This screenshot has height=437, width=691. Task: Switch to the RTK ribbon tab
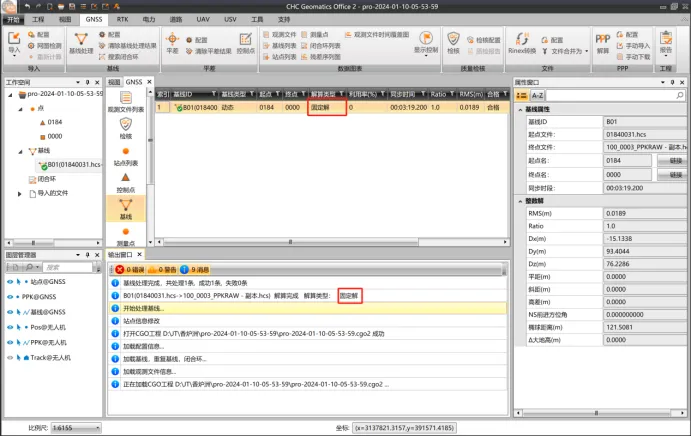pyautogui.click(x=123, y=19)
